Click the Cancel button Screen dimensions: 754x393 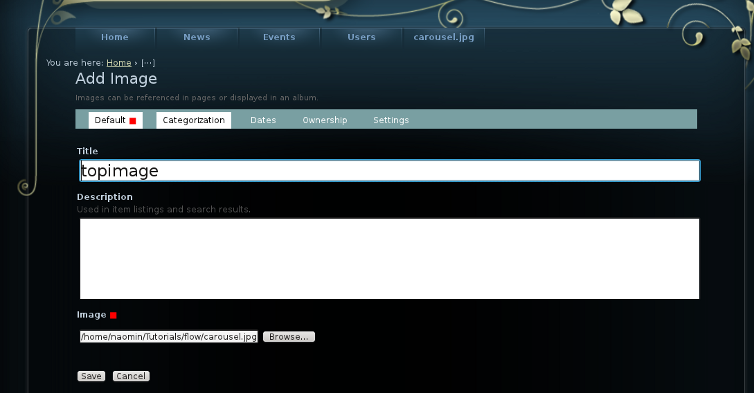point(131,376)
